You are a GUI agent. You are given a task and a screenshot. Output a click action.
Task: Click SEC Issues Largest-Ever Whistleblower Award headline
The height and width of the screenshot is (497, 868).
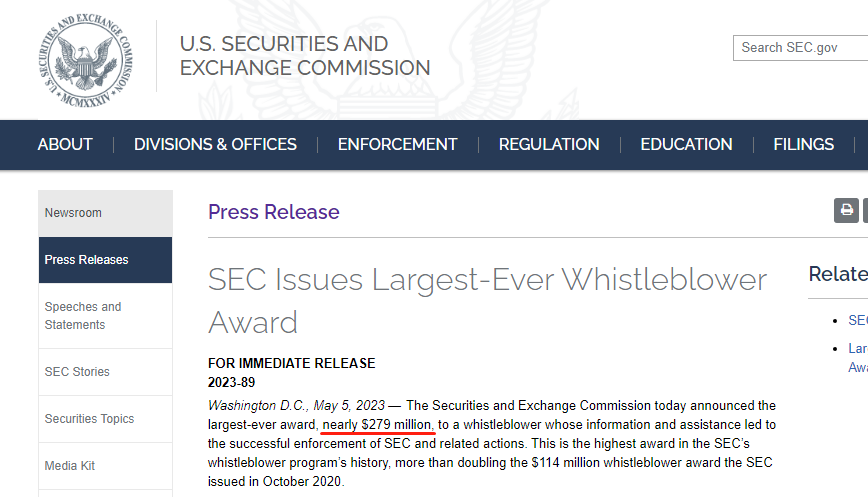click(x=487, y=301)
